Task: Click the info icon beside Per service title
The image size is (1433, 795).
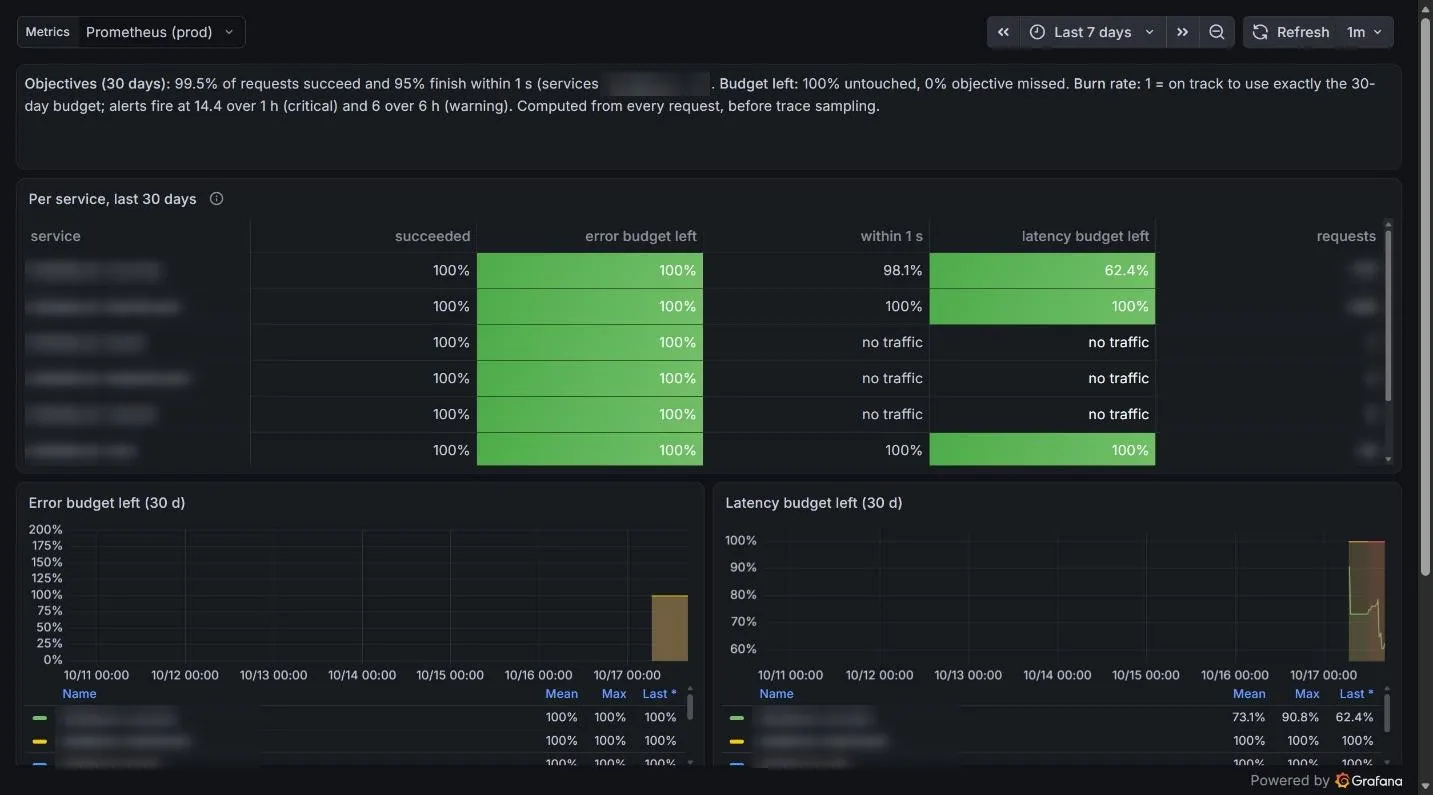Action: [x=216, y=199]
